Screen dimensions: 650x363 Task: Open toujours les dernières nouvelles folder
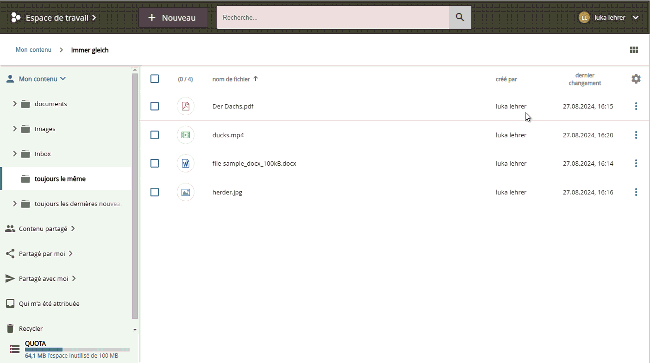point(77,203)
